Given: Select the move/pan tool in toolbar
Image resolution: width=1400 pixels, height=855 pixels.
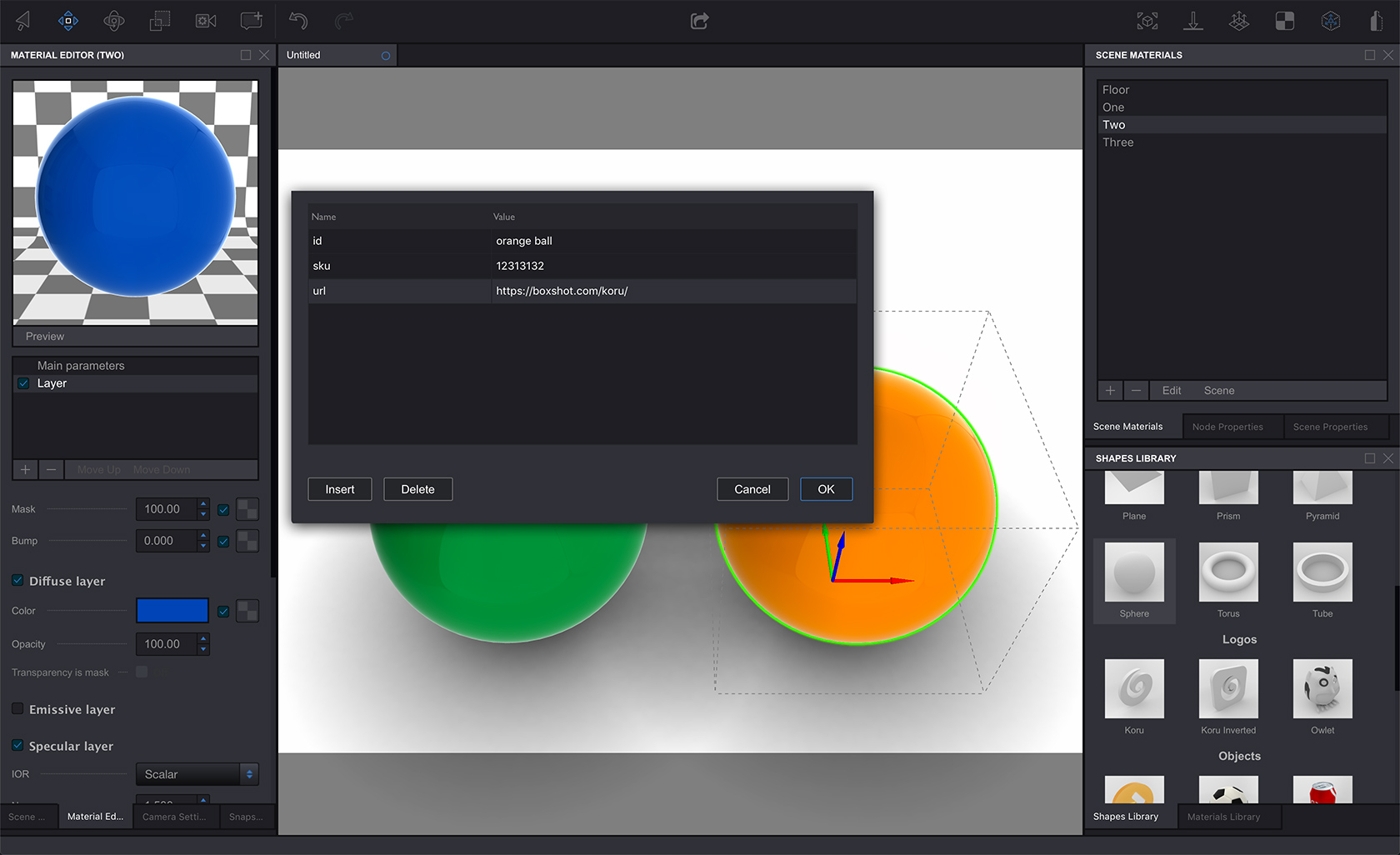Looking at the screenshot, I should point(68,21).
